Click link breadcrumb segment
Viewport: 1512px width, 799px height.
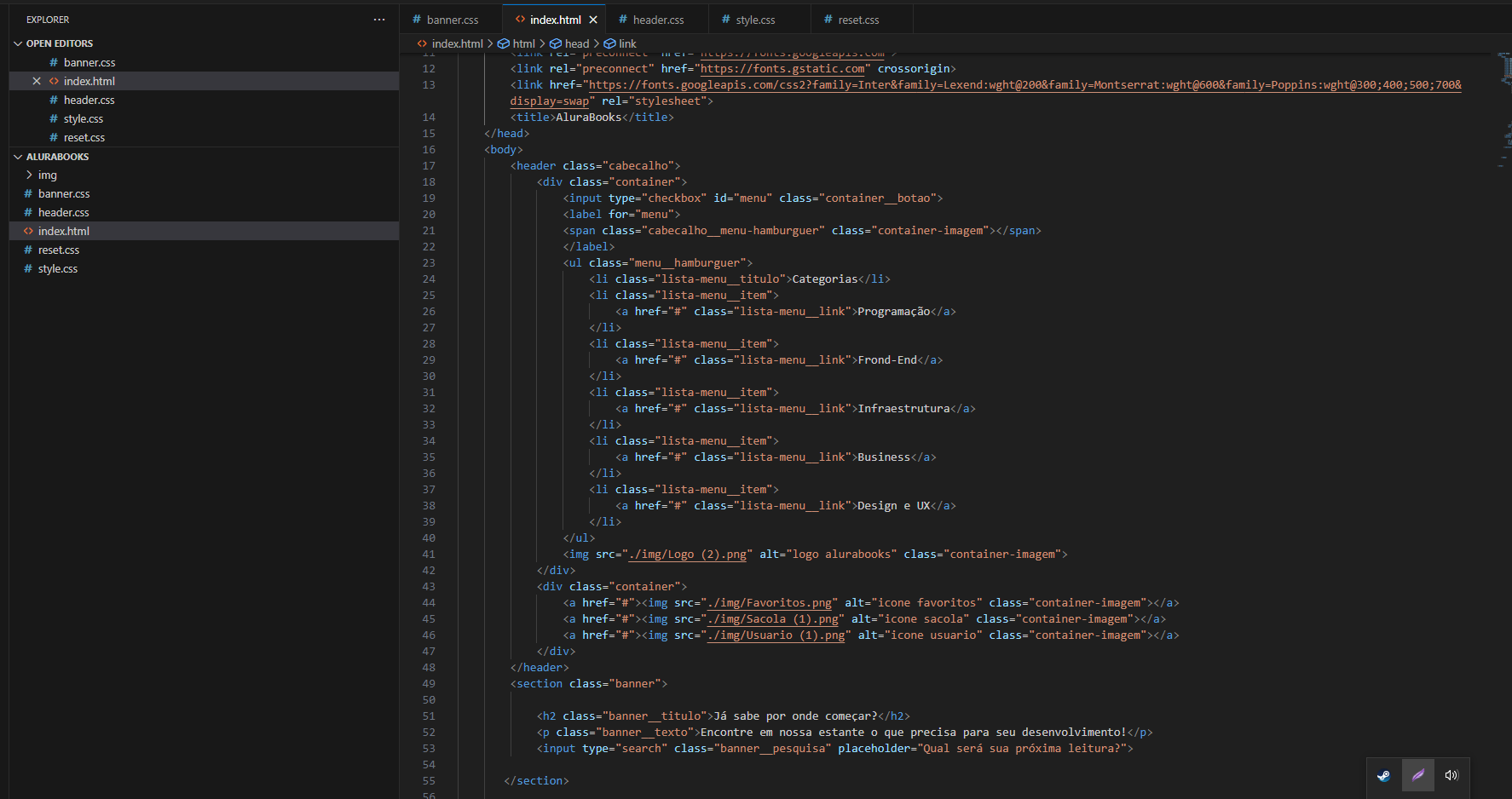[628, 43]
